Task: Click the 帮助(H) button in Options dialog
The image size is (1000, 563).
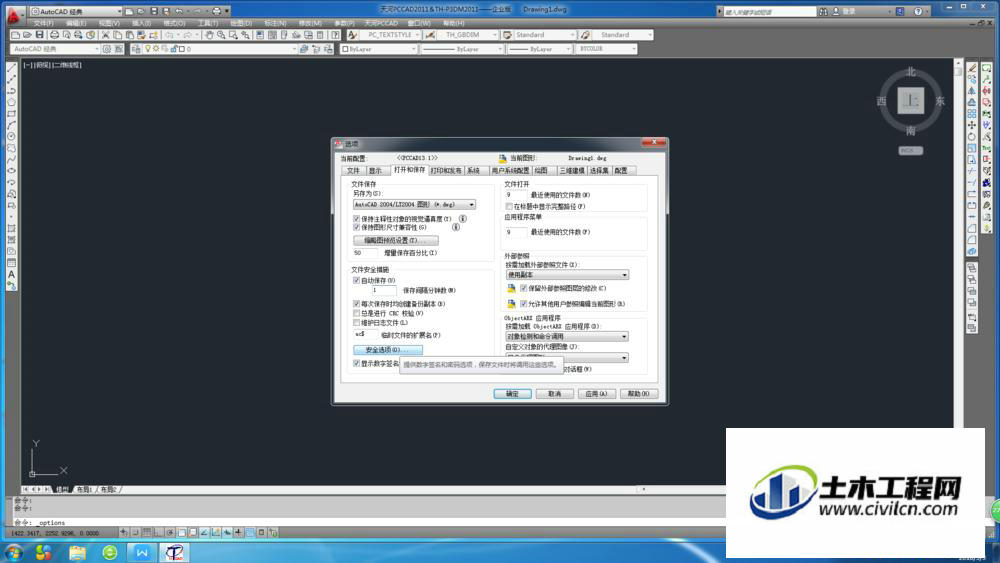Action: tap(638, 394)
